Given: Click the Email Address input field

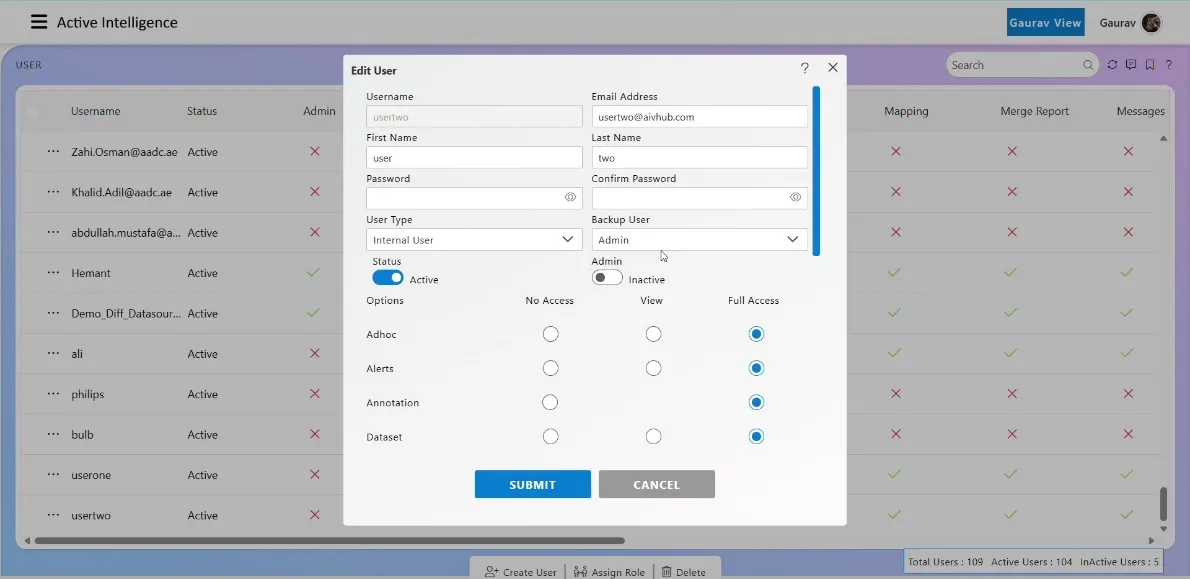Looking at the screenshot, I should click(x=699, y=117).
